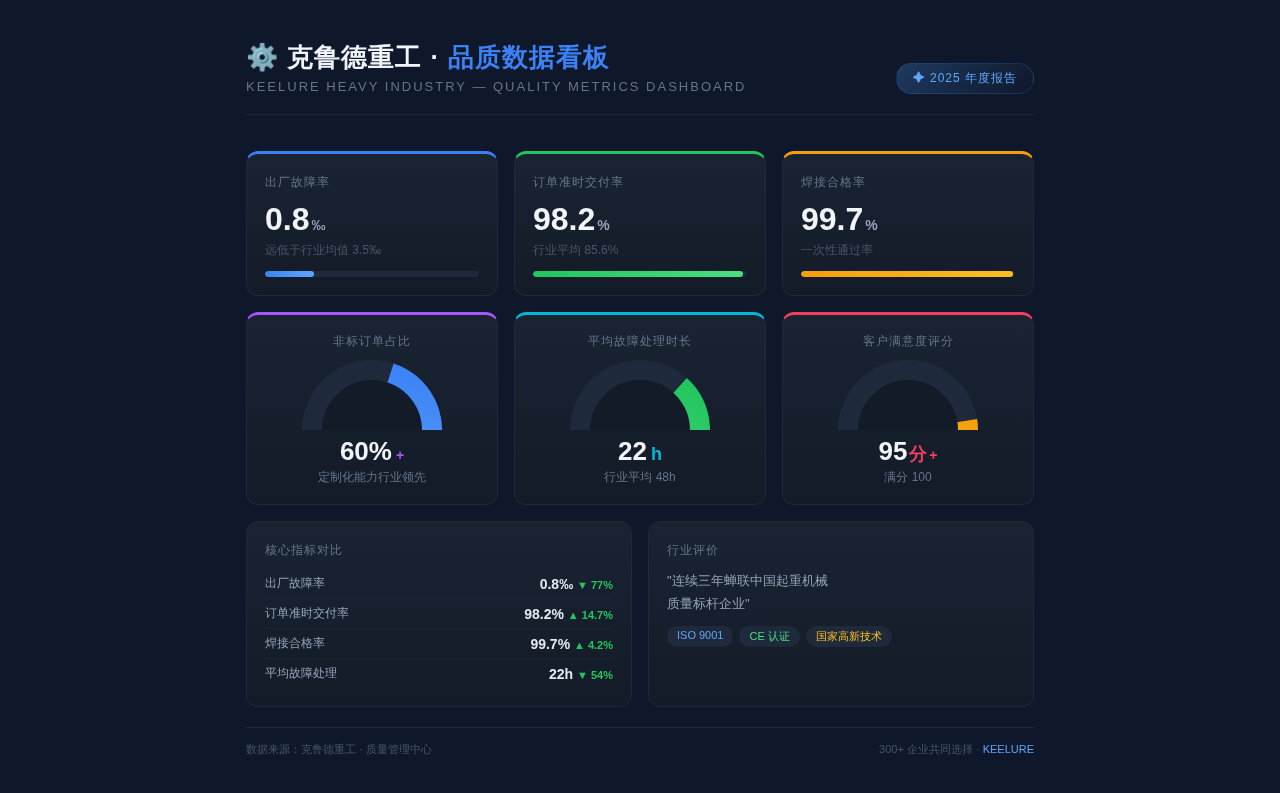Click 远低于行业均值 3.5‰ note
The height and width of the screenshot is (793, 1280).
pos(323,250)
